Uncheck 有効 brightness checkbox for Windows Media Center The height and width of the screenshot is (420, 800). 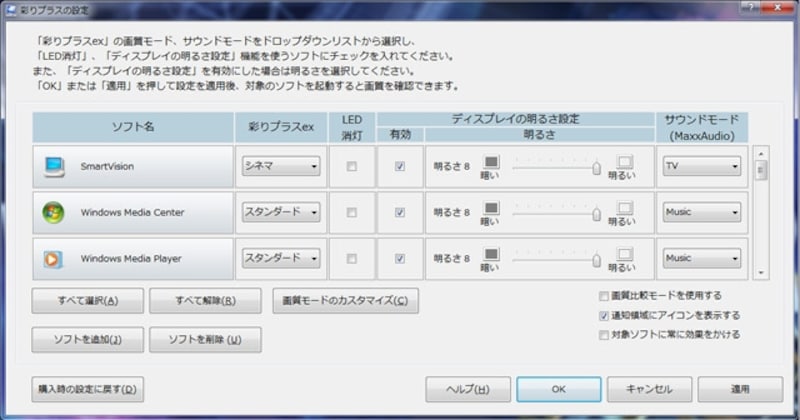pyautogui.click(x=400, y=212)
